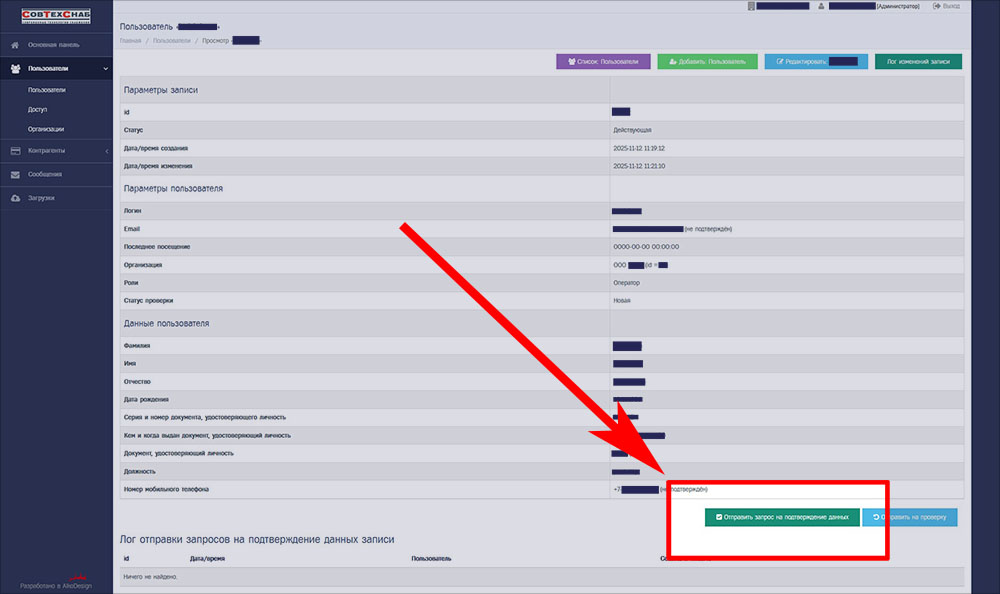Click the card icon next to Контрагенты
This screenshot has height=594, width=1000.
click(15, 151)
